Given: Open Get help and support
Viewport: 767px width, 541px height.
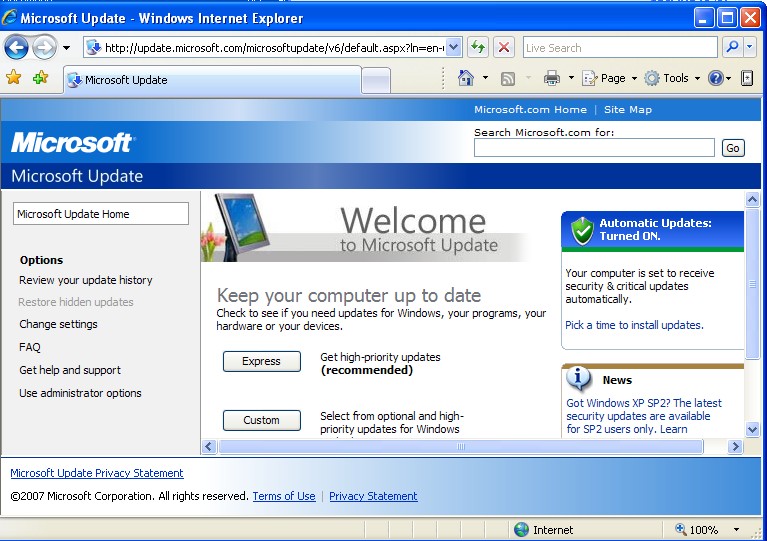Looking at the screenshot, I should tap(70, 370).
